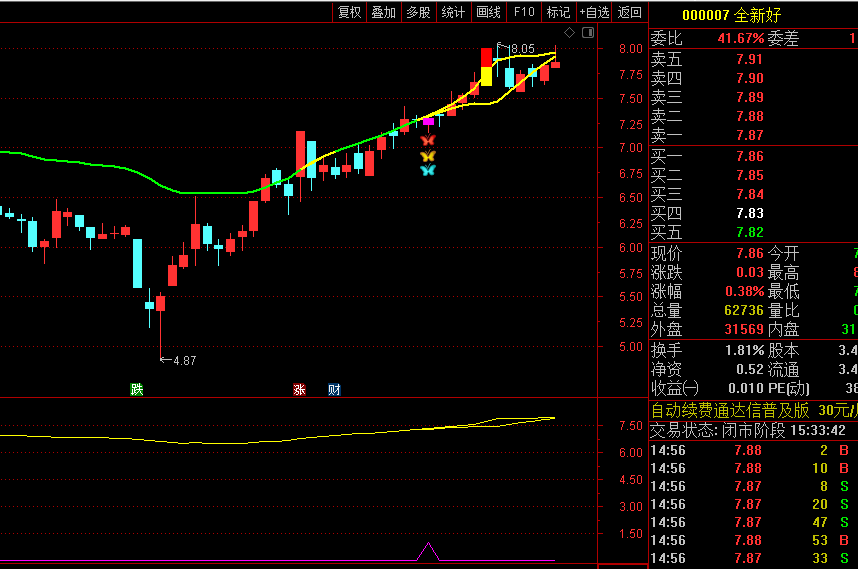The image size is (858, 569).
Task: Click the 买五 price 7.82
Action: coord(749,233)
